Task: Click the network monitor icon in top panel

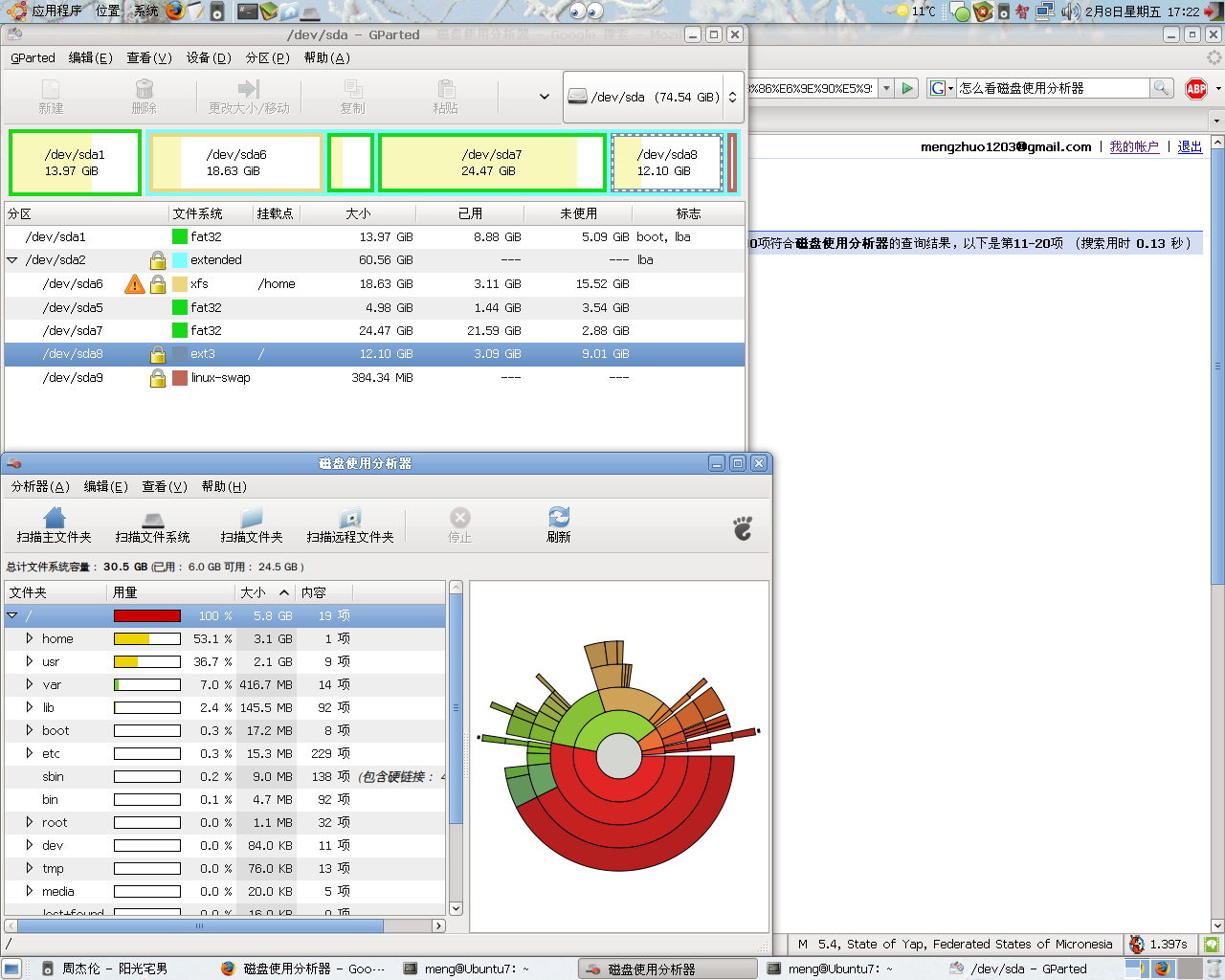Action: [1045, 11]
